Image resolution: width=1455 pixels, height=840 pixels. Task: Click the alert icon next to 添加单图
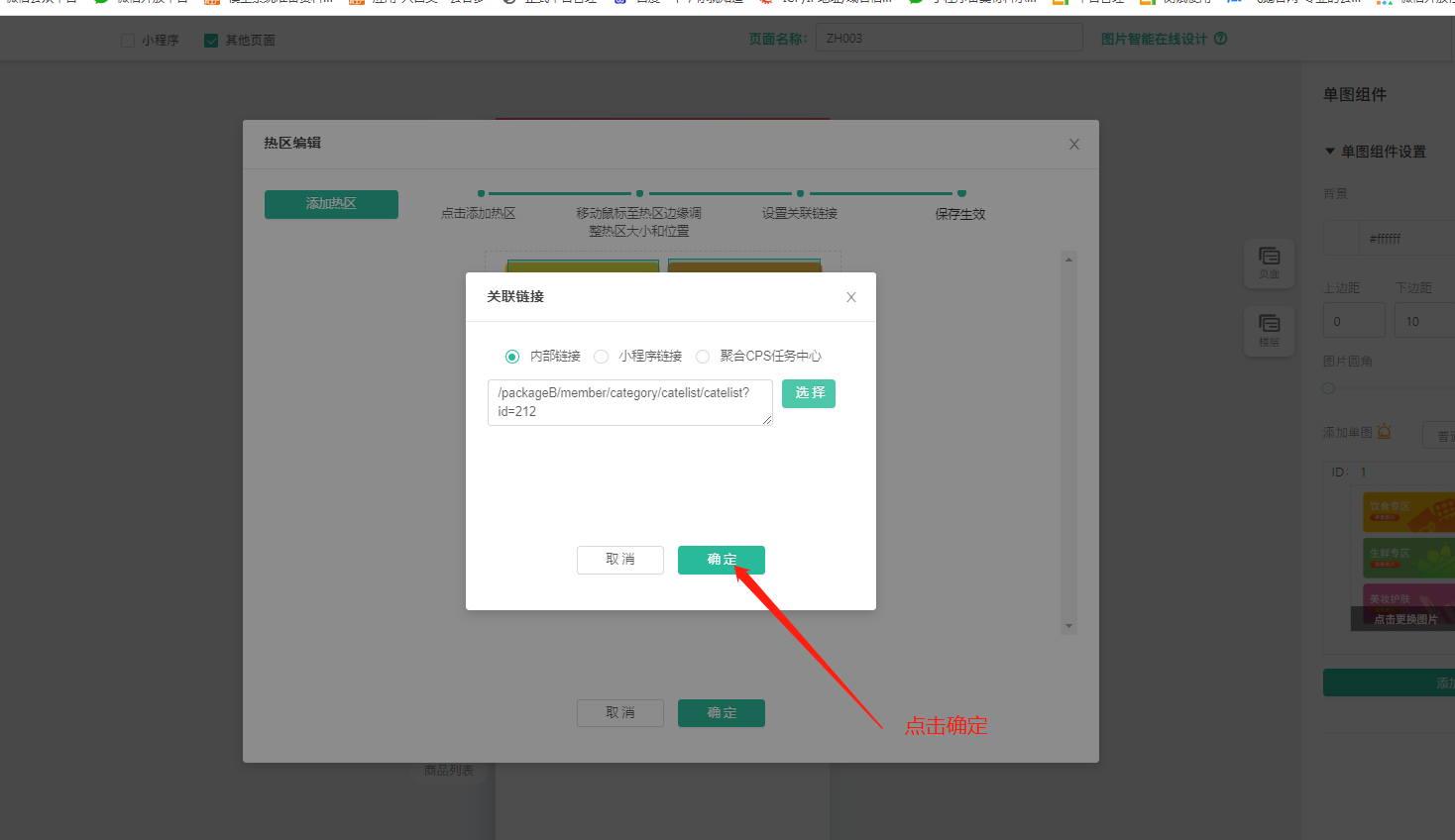(x=1384, y=432)
